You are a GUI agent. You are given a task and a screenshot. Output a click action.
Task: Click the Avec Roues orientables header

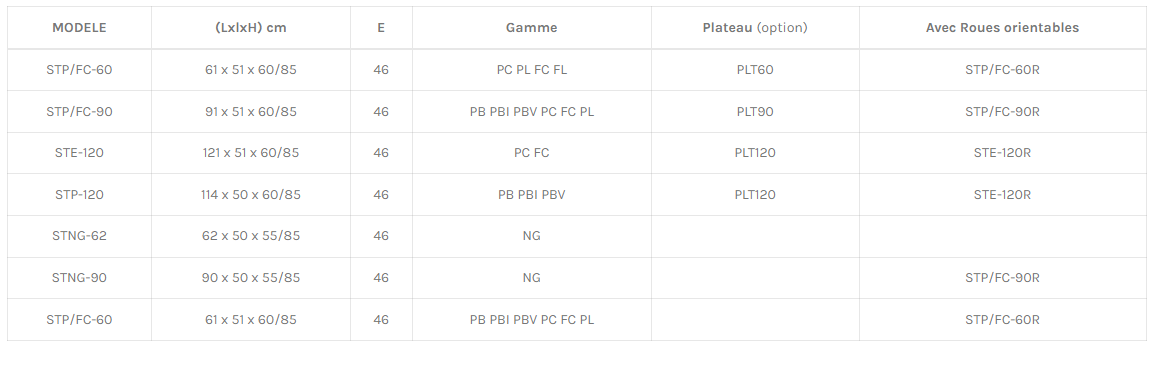click(1002, 27)
